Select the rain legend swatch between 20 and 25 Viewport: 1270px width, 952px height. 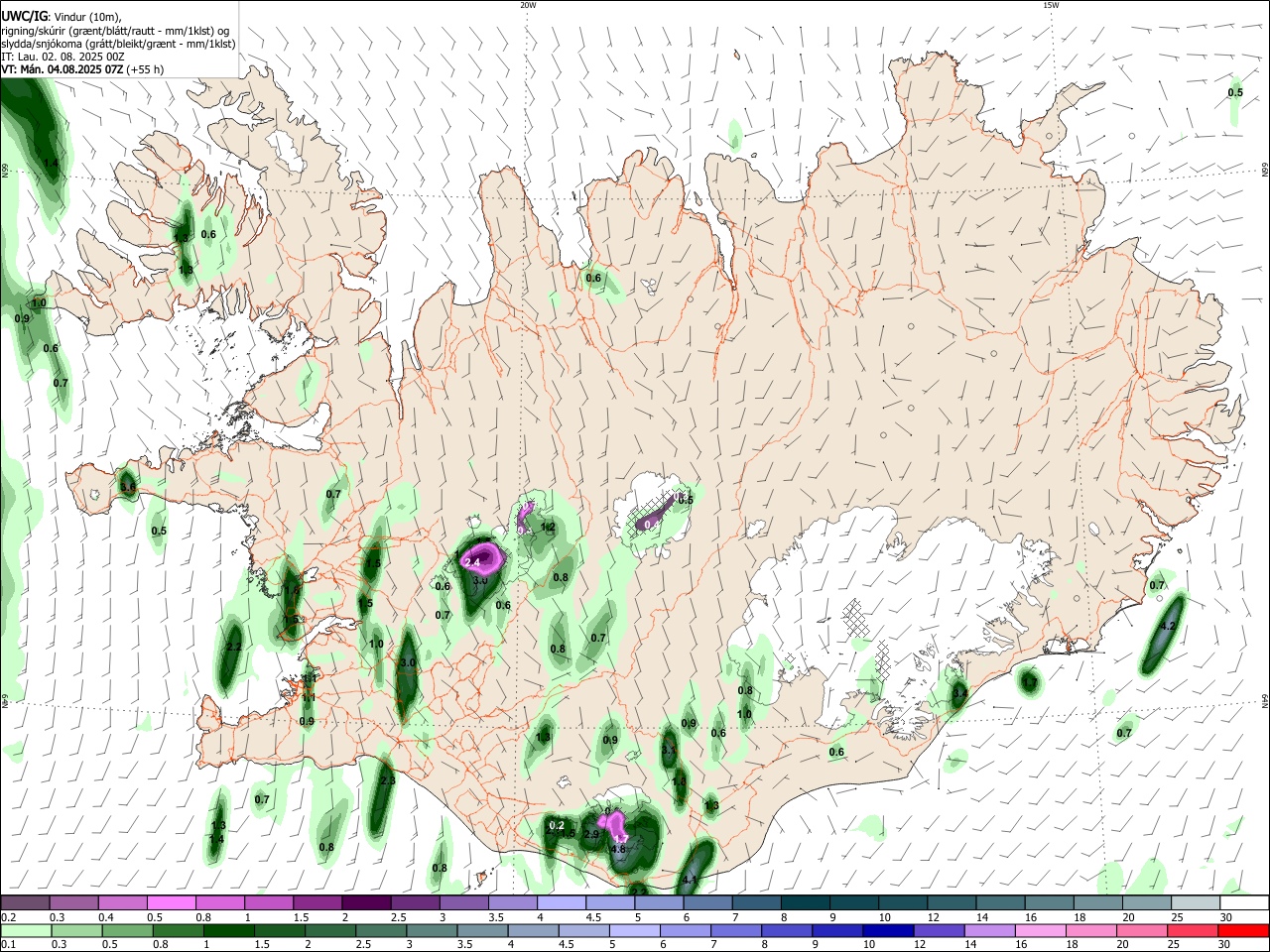point(1143,930)
